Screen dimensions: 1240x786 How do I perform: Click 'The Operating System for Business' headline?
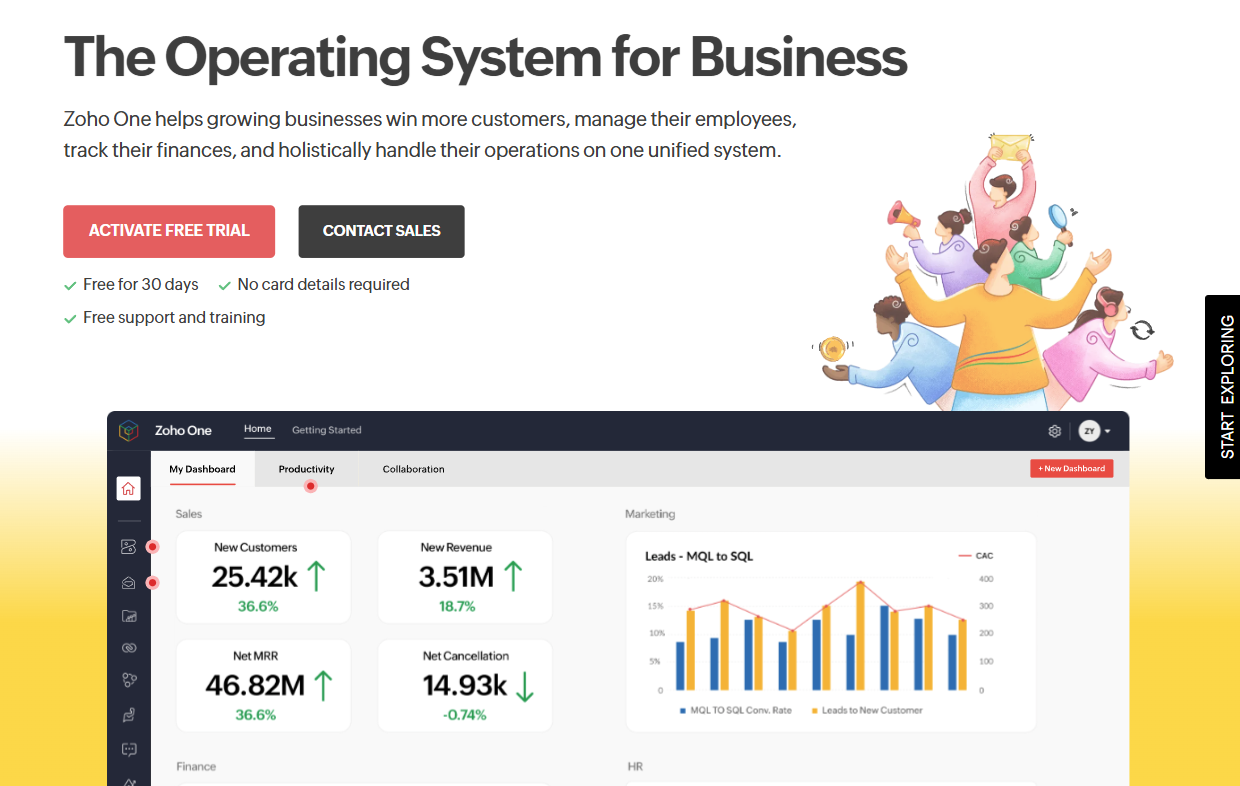[x=485, y=56]
